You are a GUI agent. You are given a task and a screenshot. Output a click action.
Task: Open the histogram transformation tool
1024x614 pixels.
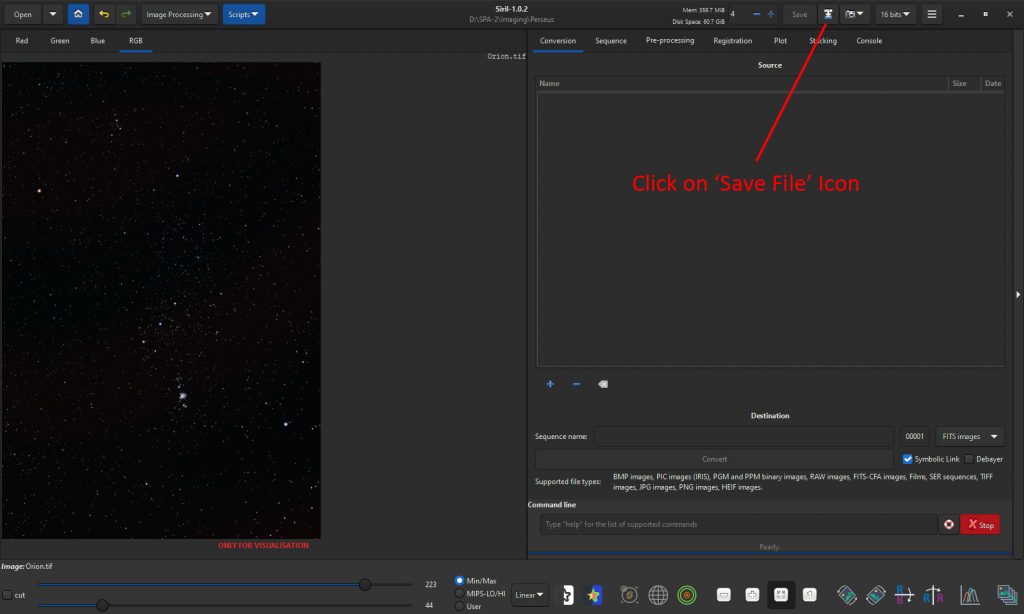pos(969,594)
